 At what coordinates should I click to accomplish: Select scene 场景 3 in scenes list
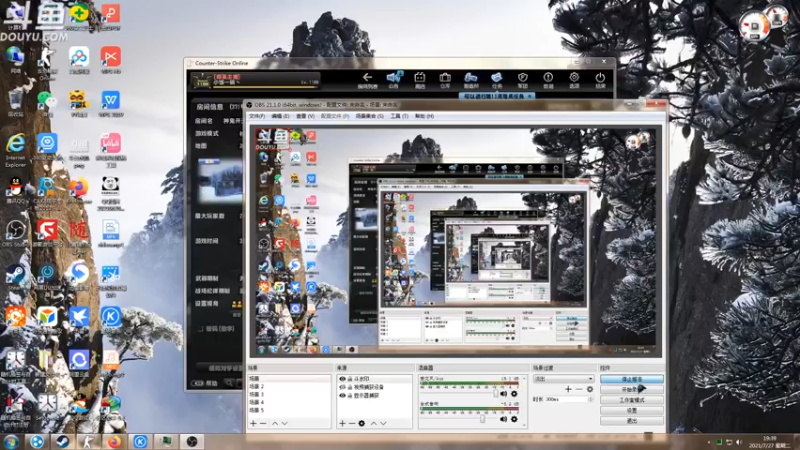point(289,394)
